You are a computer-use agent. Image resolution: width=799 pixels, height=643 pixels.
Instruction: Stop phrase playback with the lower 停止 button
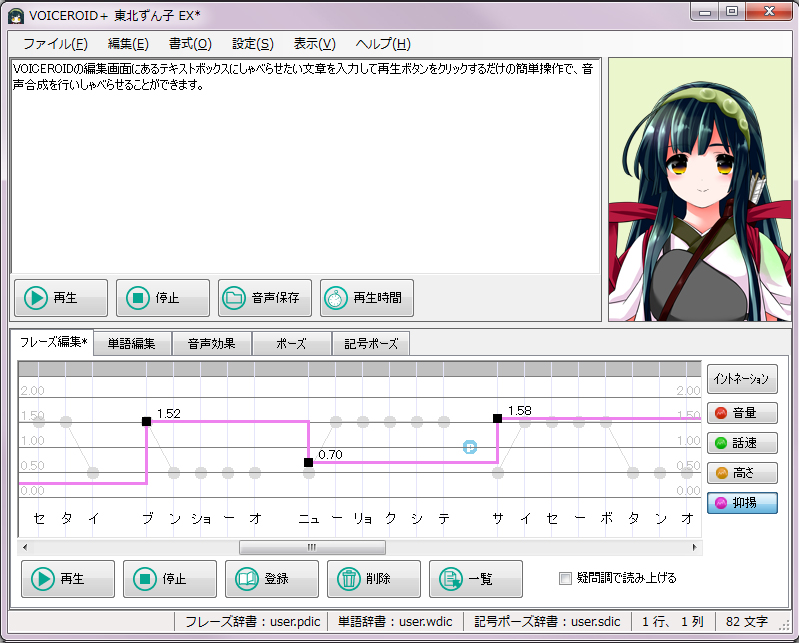[170, 579]
